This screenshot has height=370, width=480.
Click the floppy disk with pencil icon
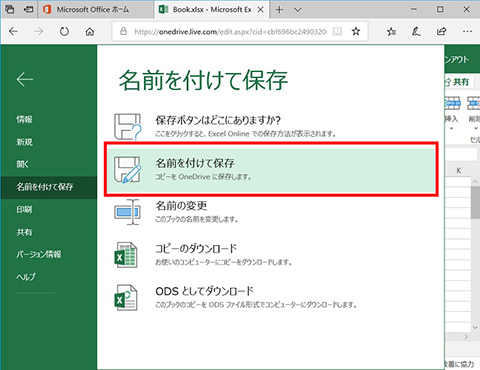128,169
